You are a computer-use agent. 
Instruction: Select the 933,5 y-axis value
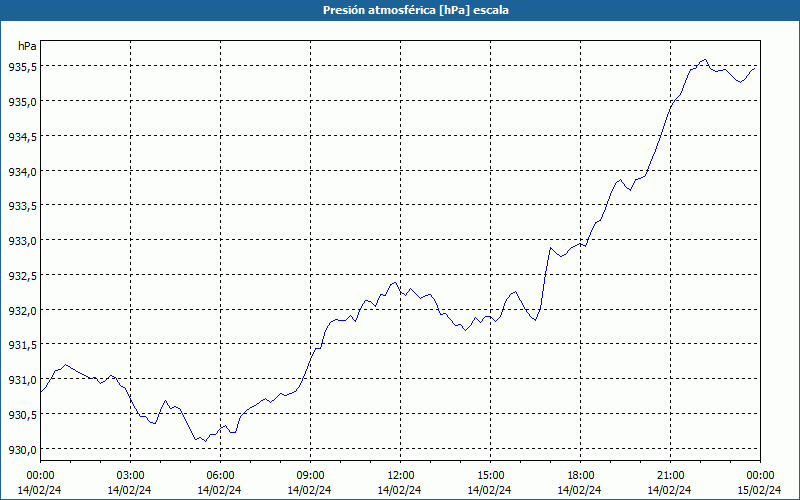click(22, 206)
